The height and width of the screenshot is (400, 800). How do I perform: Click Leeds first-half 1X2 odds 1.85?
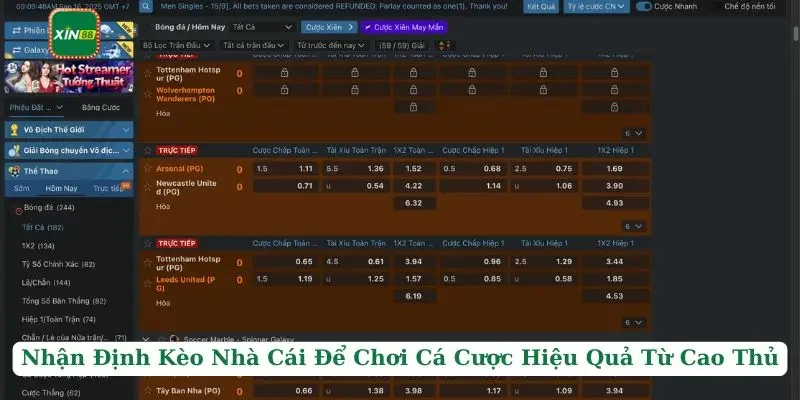[x=615, y=279]
